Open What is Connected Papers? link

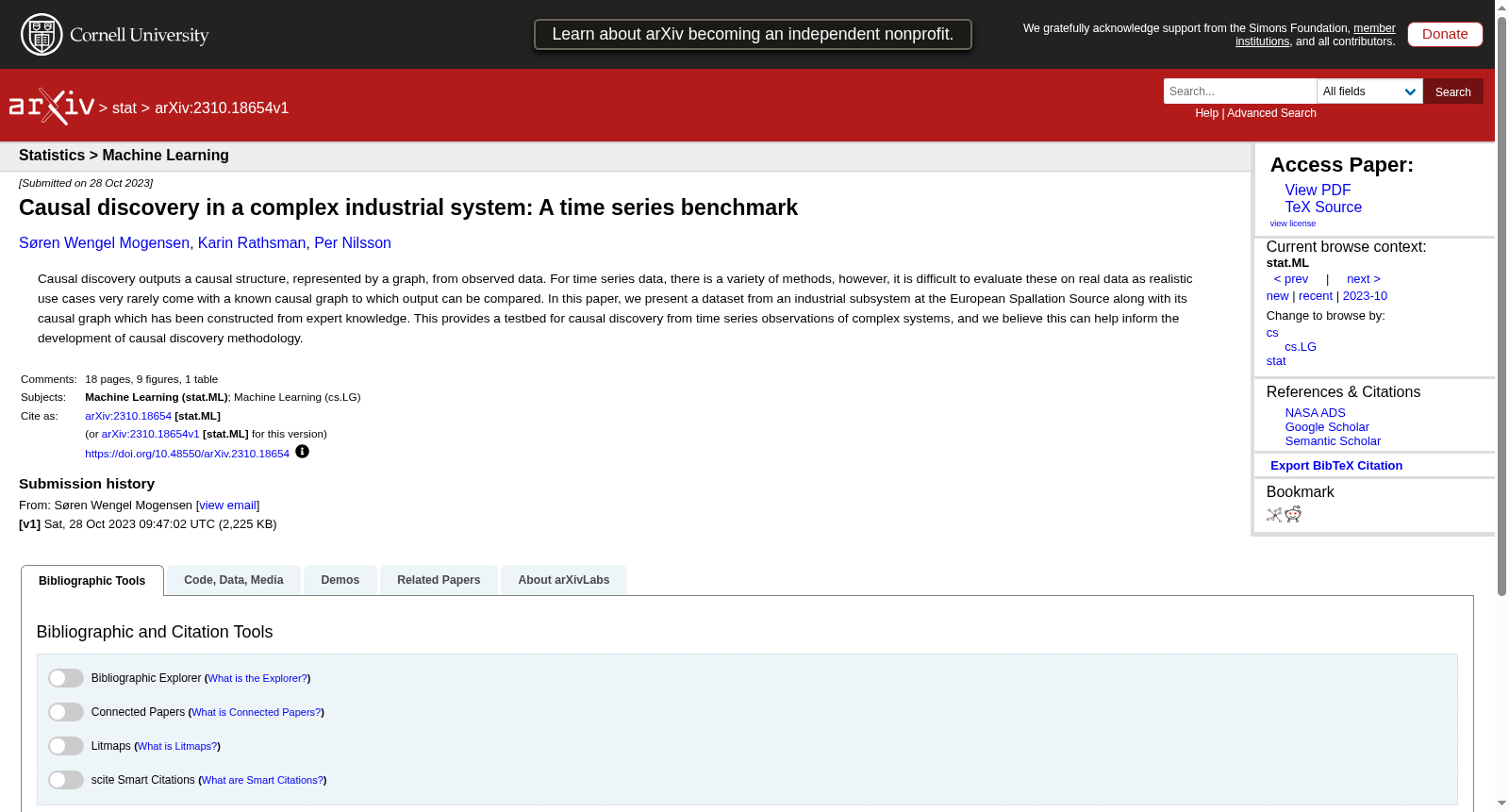[x=257, y=712]
